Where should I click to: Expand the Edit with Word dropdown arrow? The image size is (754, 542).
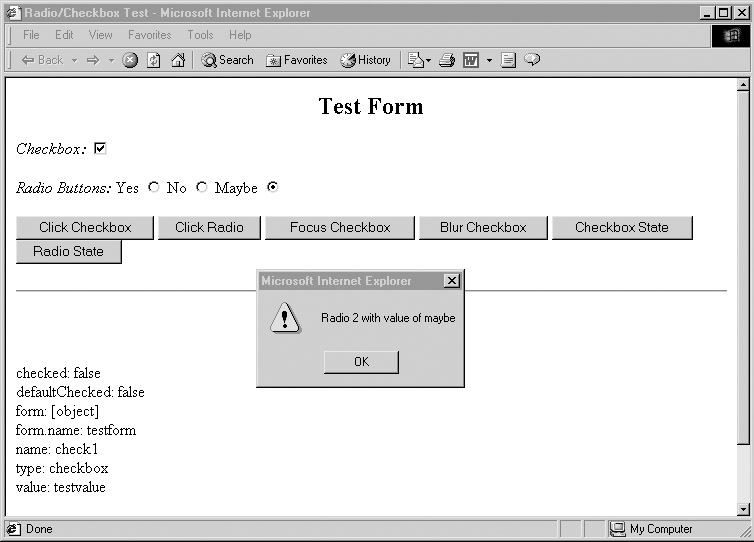click(489, 60)
